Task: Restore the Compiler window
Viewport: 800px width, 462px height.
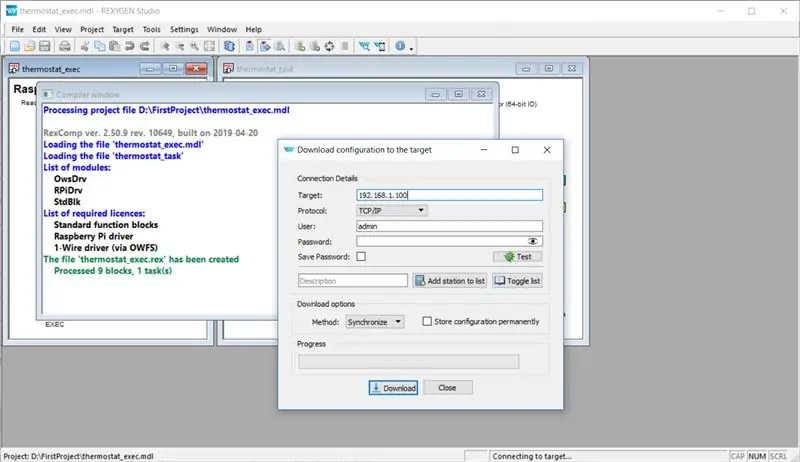Action: tap(458, 94)
